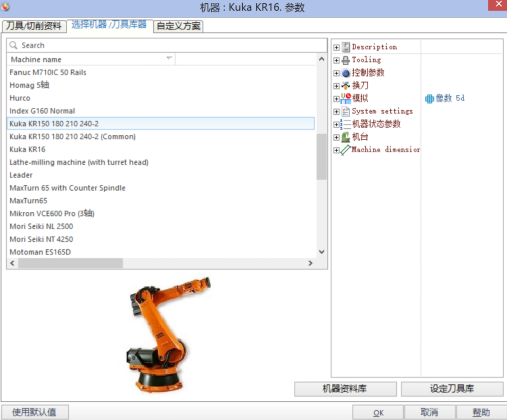Screen dimensions: 508x420
Task: Expand the 换刀 node
Action: tap(336, 86)
